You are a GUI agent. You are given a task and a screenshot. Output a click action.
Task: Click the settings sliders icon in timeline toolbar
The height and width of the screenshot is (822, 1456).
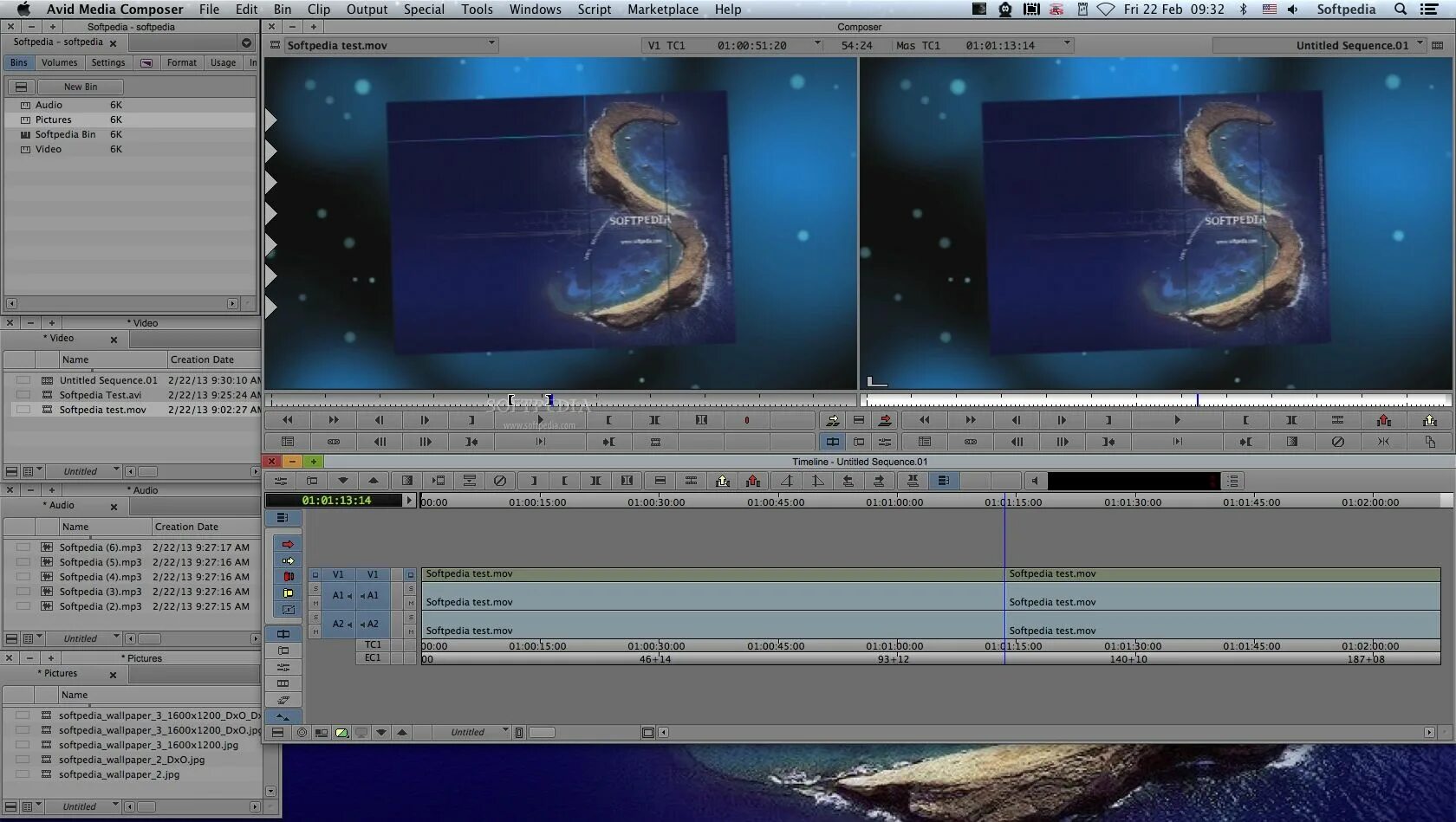280,481
